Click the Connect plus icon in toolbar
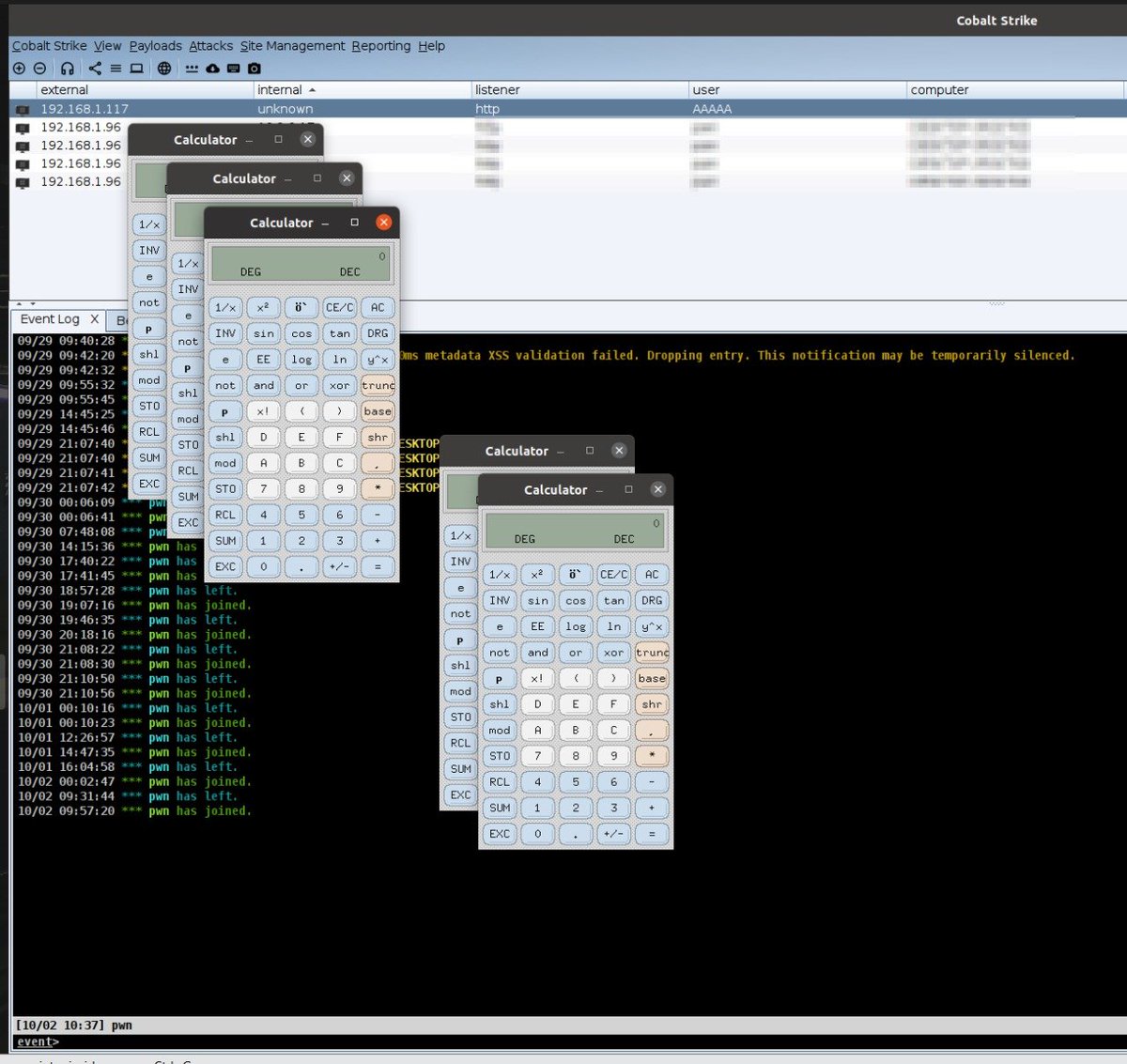Viewport: 1127px width, 1064px height. coord(19,69)
